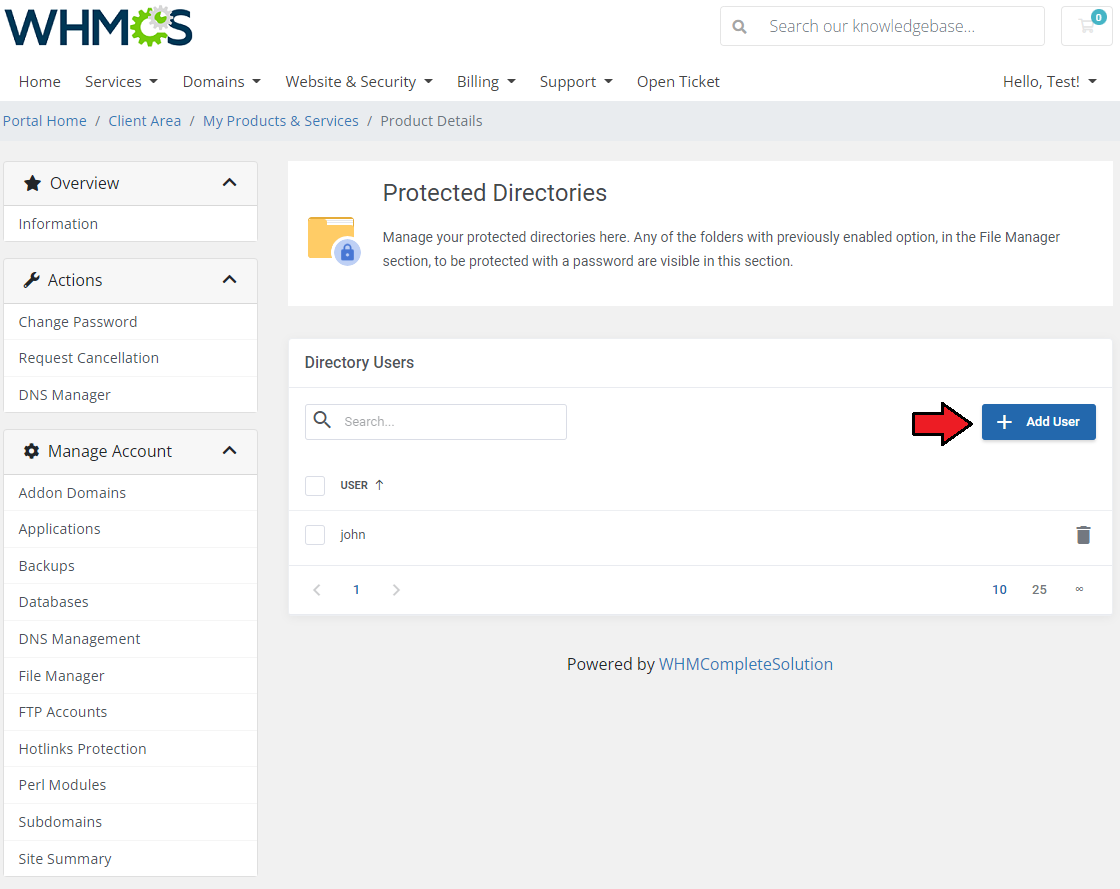This screenshot has width=1120, height=889.
Task: Select Request Cancellation action
Action: coord(130,358)
